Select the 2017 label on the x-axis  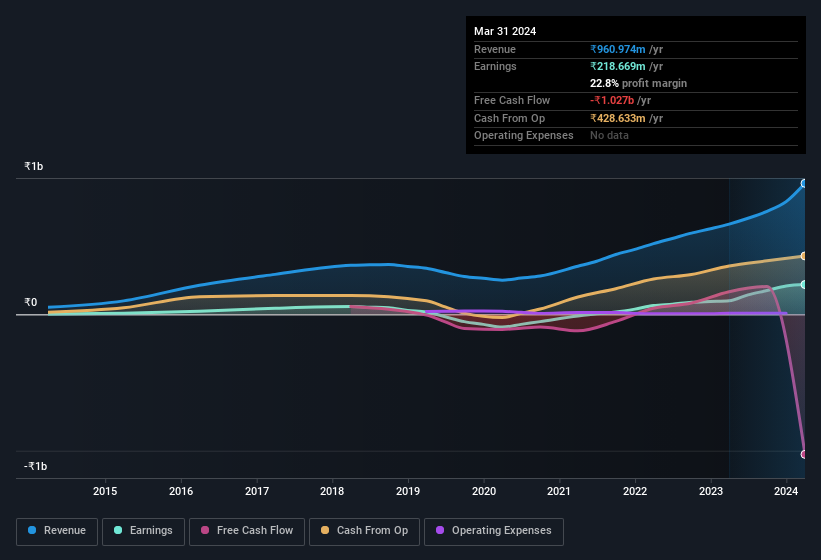click(257, 491)
